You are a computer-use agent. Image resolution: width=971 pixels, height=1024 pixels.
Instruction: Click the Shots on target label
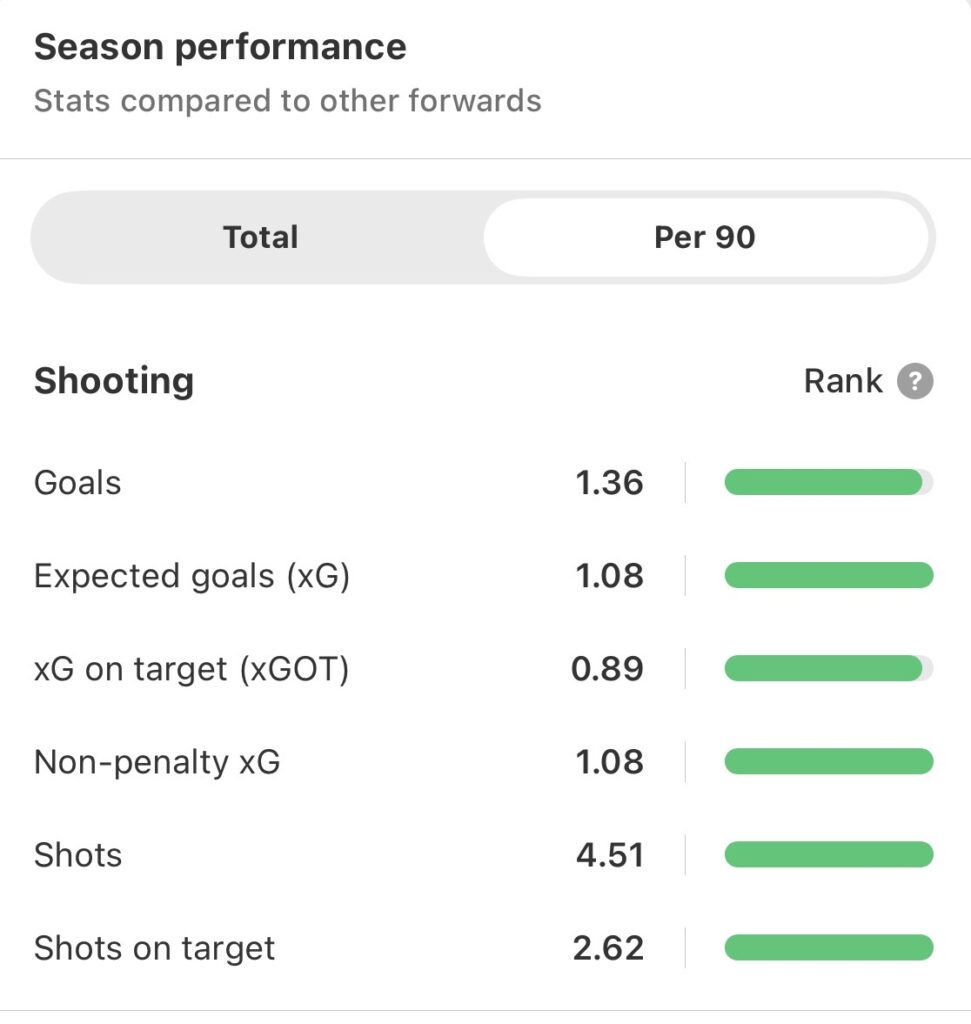coord(154,948)
